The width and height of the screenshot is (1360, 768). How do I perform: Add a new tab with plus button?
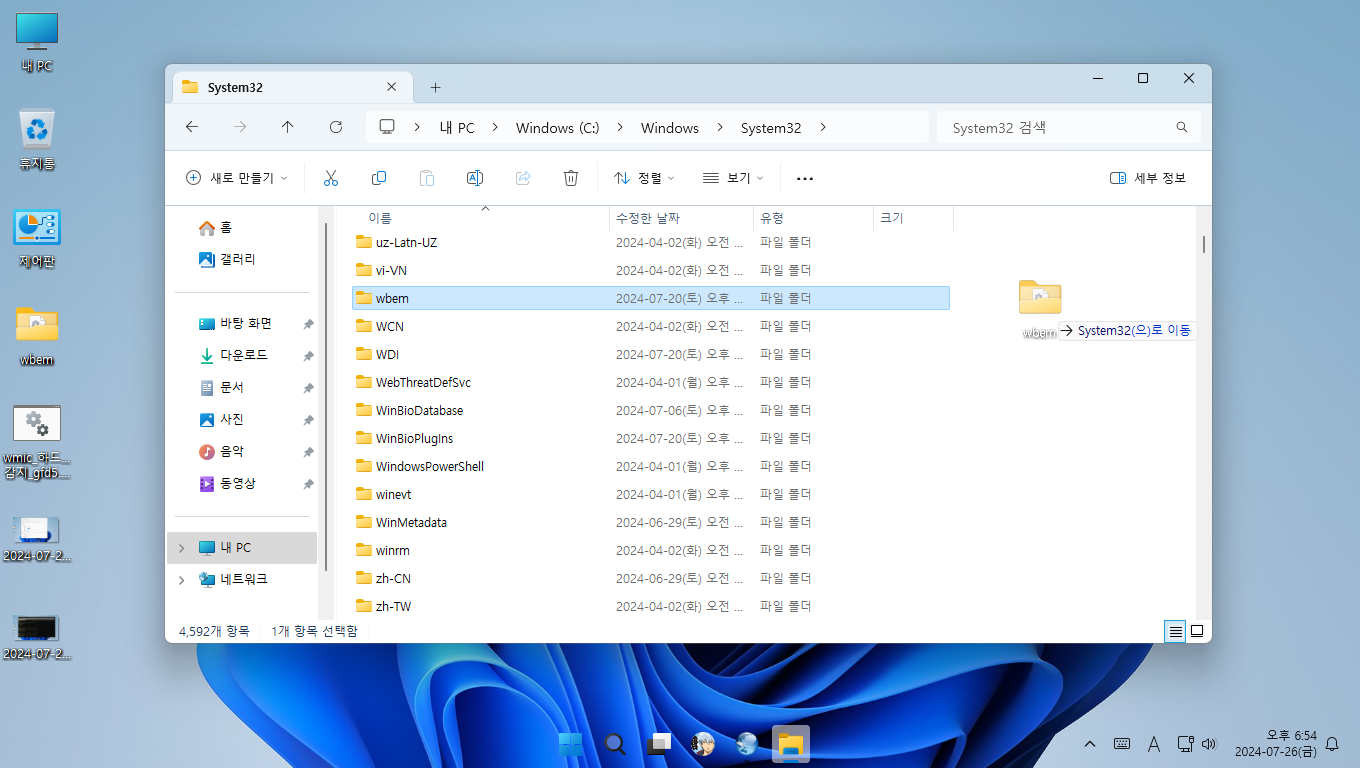435,87
